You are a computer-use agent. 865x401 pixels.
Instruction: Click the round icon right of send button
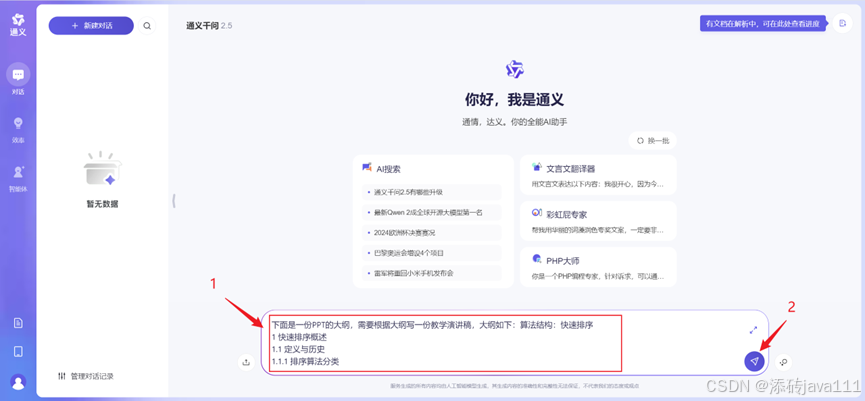coord(783,362)
